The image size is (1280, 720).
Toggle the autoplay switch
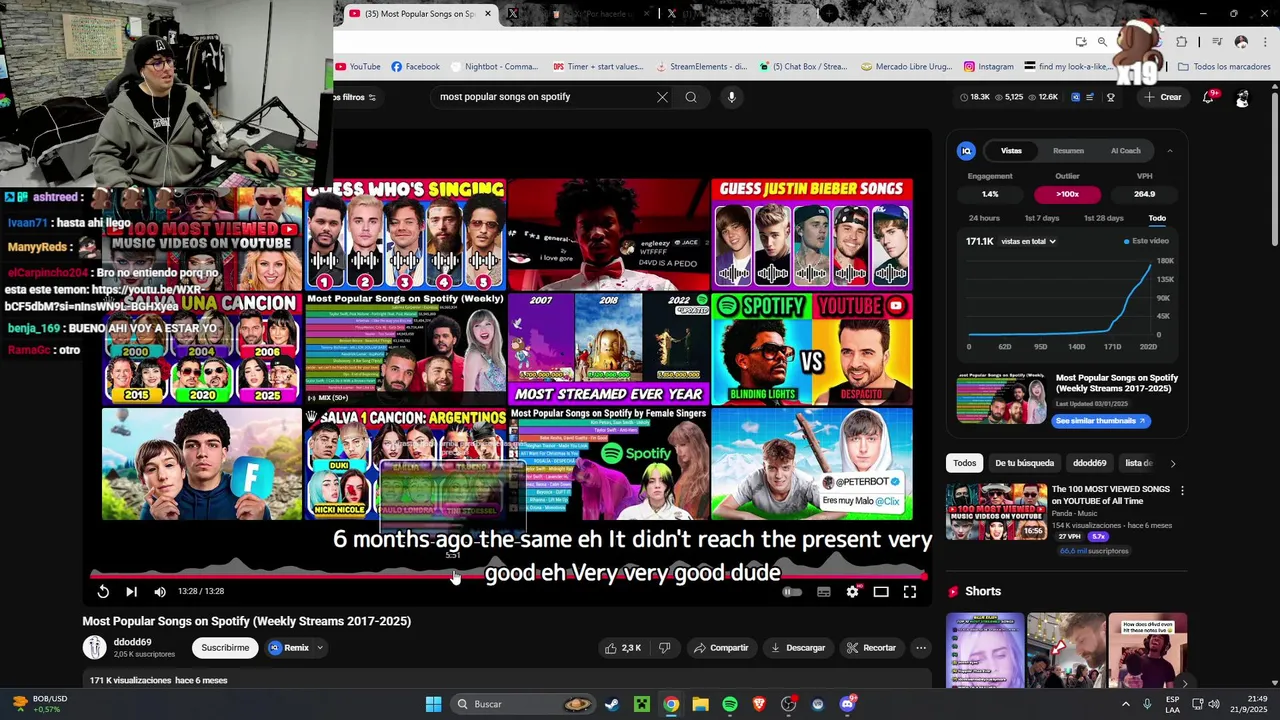point(791,592)
